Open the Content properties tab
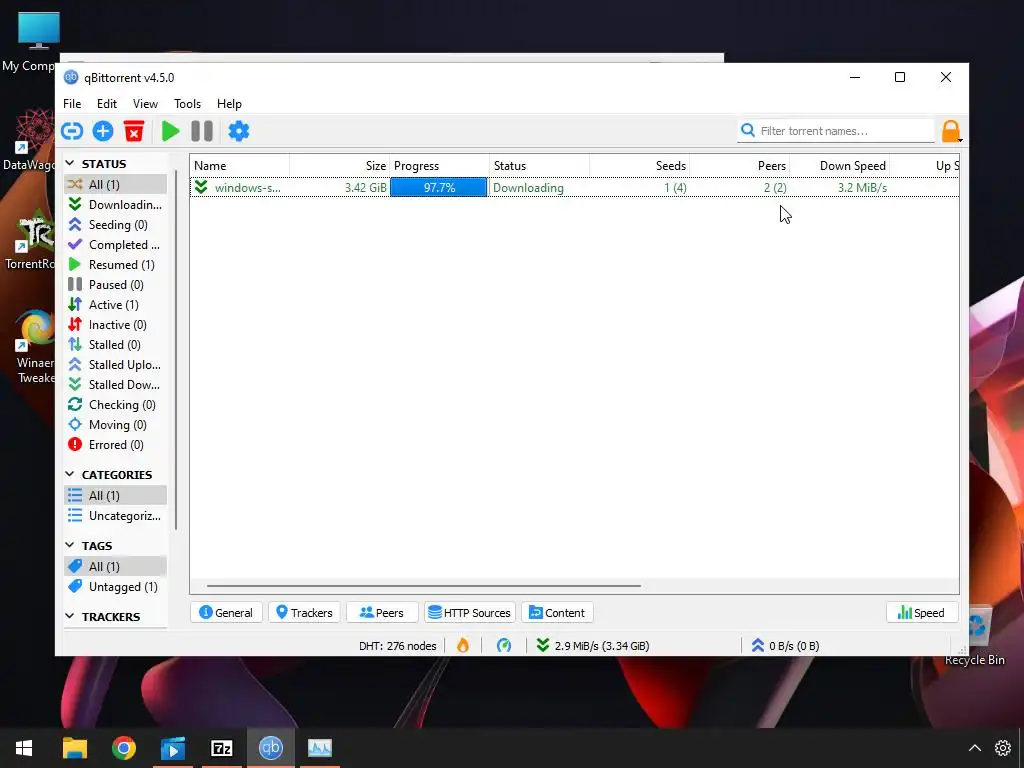This screenshot has height=768, width=1024. (x=557, y=613)
